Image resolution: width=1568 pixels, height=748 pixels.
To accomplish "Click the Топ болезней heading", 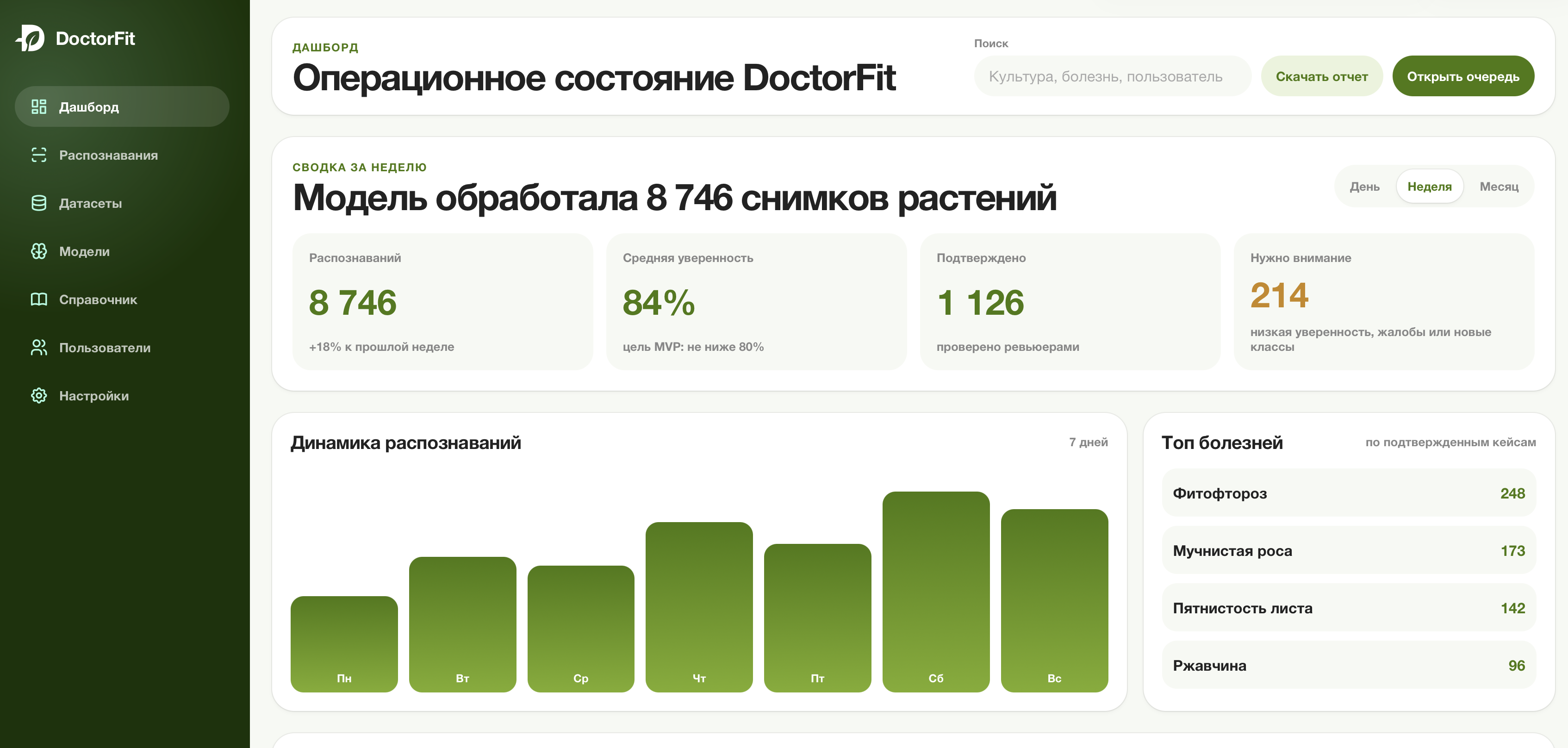I will [x=1222, y=443].
